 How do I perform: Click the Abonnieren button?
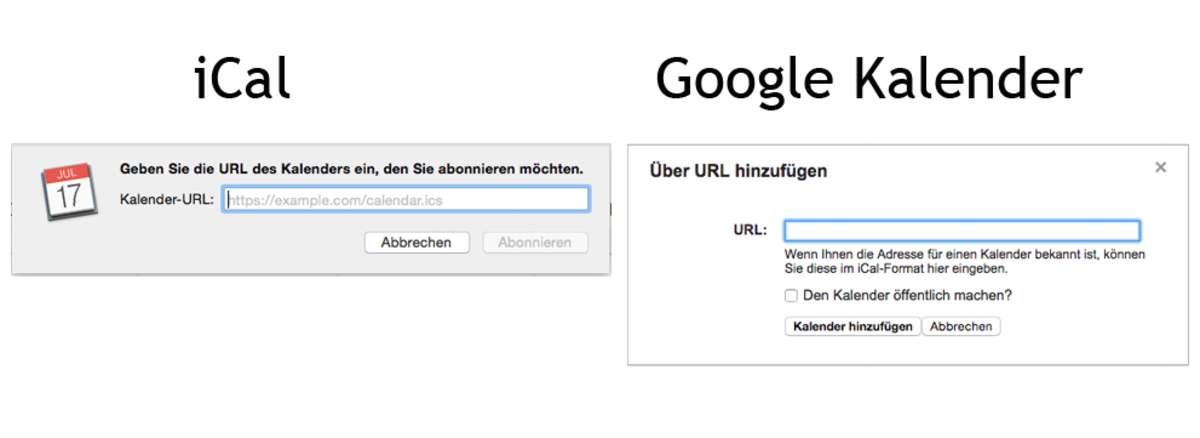click(535, 242)
